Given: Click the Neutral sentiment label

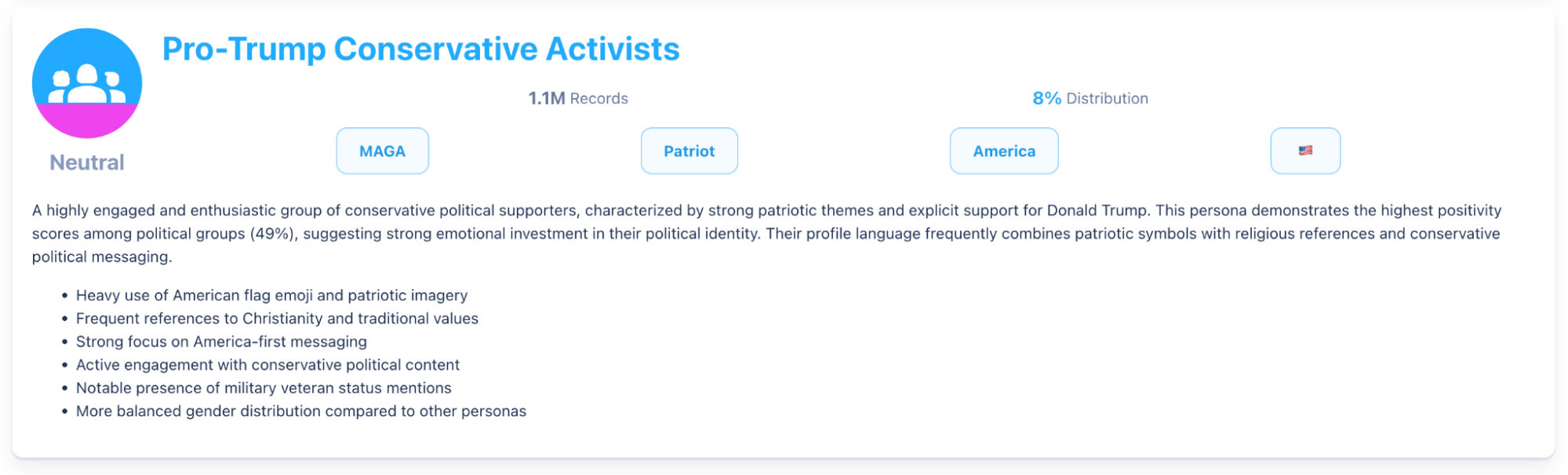Looking at the screenshot, I should [x=86, y=162].
